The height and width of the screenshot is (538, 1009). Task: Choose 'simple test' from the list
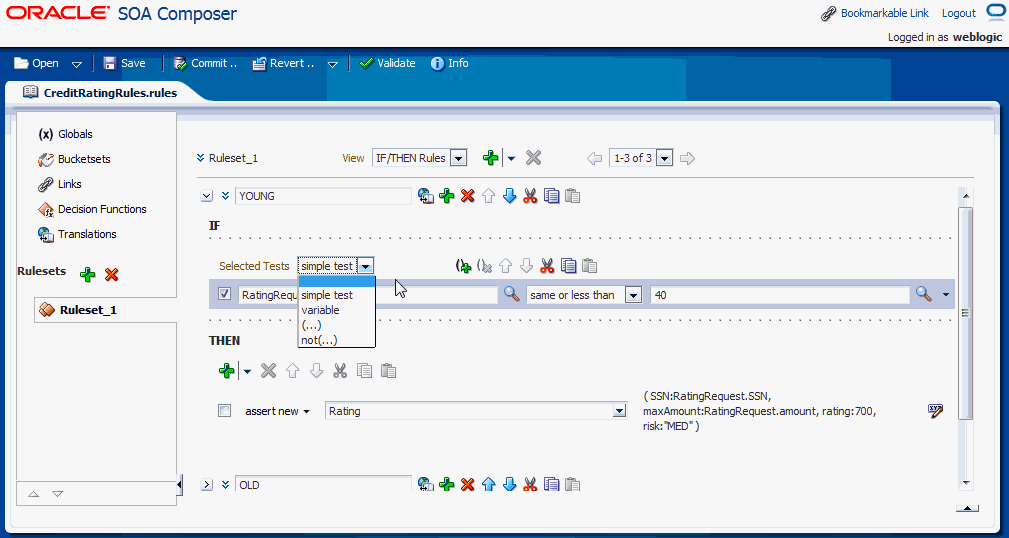click(336, 295)
